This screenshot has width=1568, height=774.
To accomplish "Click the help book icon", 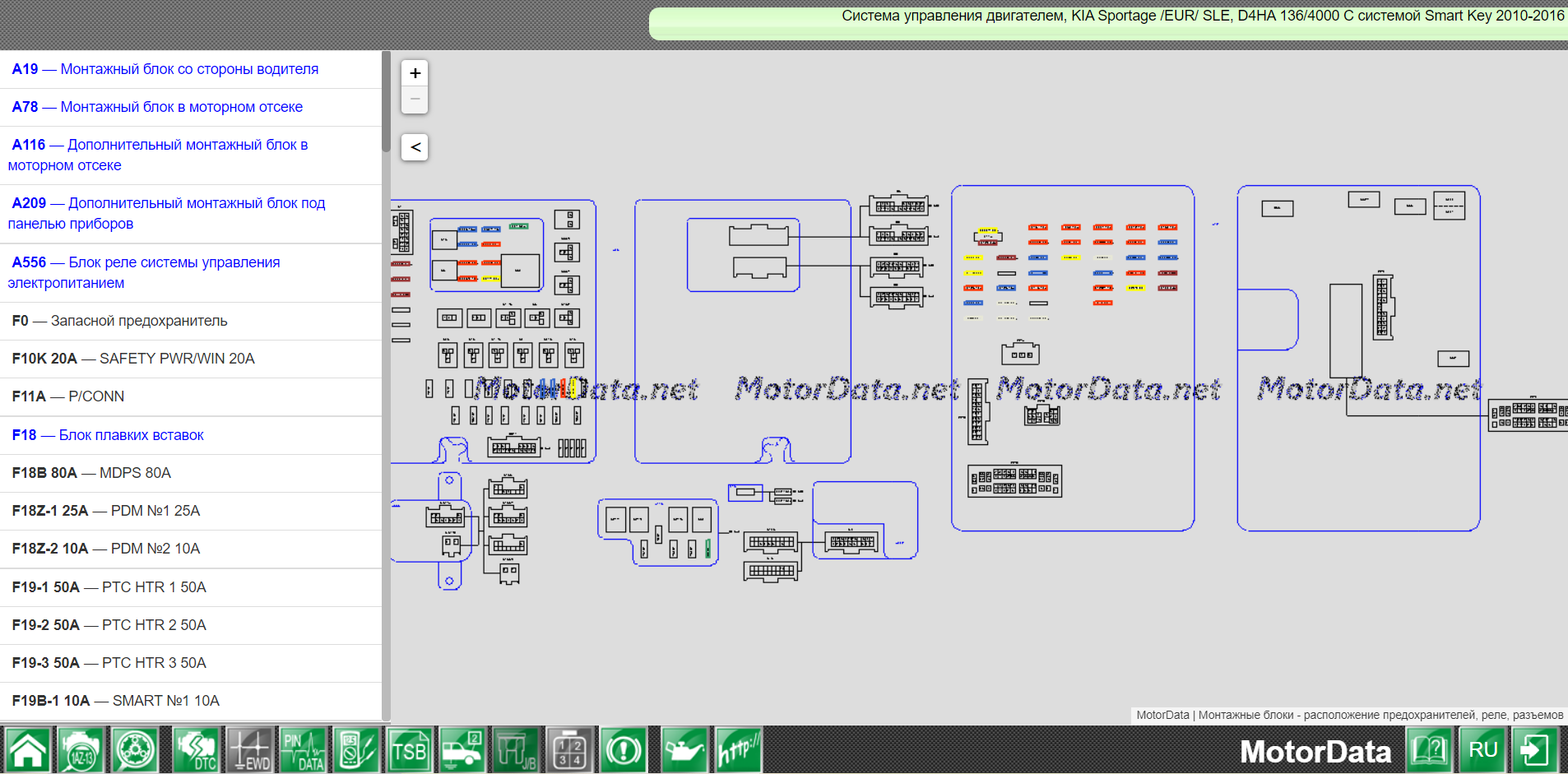I will 1429,750.
